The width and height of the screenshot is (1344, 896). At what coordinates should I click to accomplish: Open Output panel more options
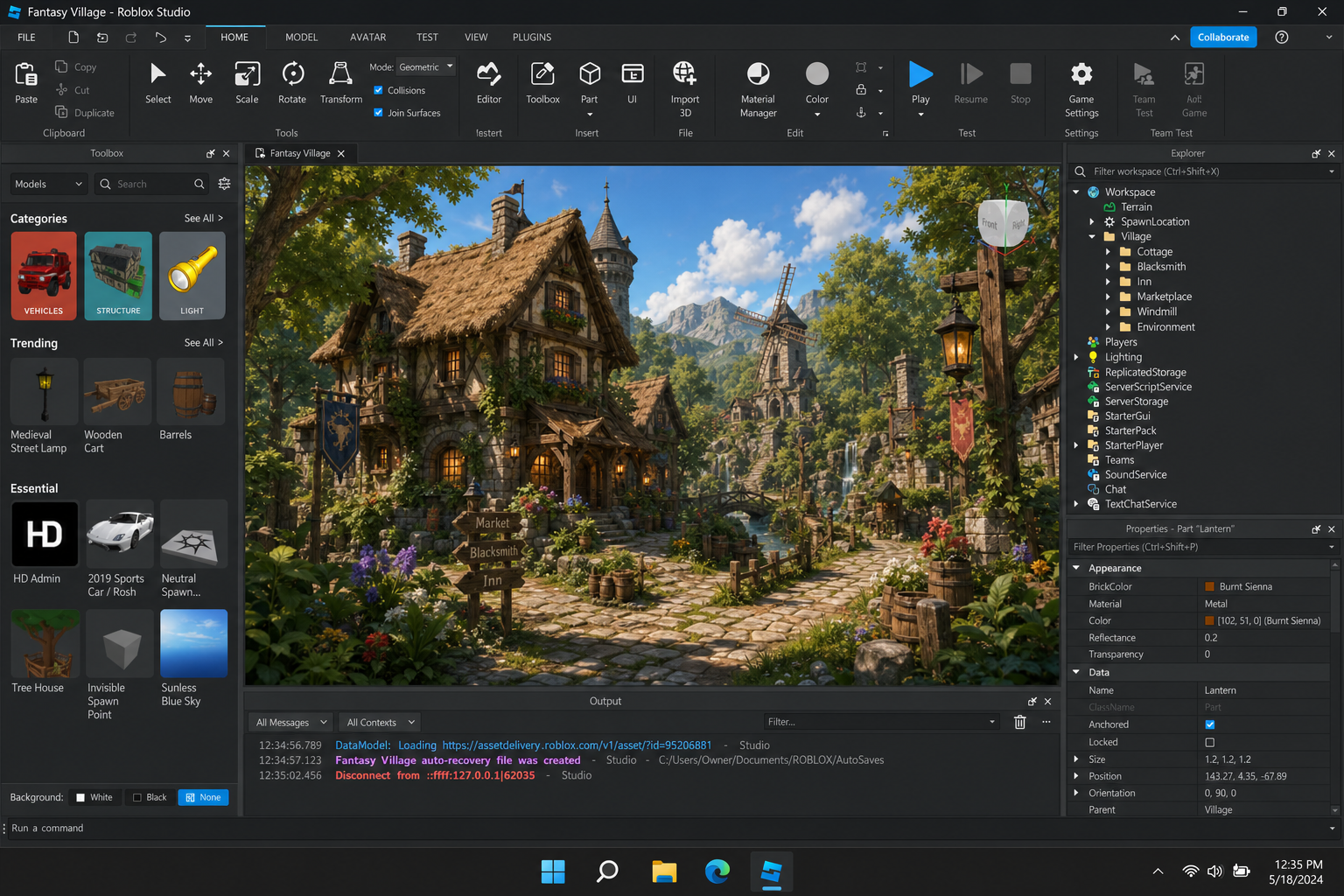tap(1046, 722)
